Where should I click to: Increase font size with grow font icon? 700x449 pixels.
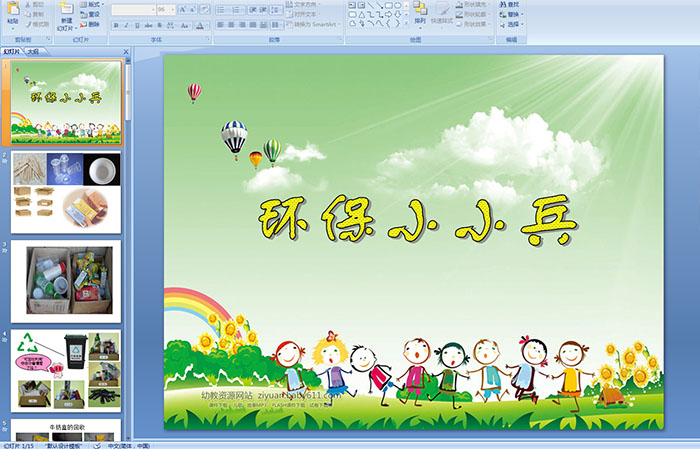coord(183,9)
